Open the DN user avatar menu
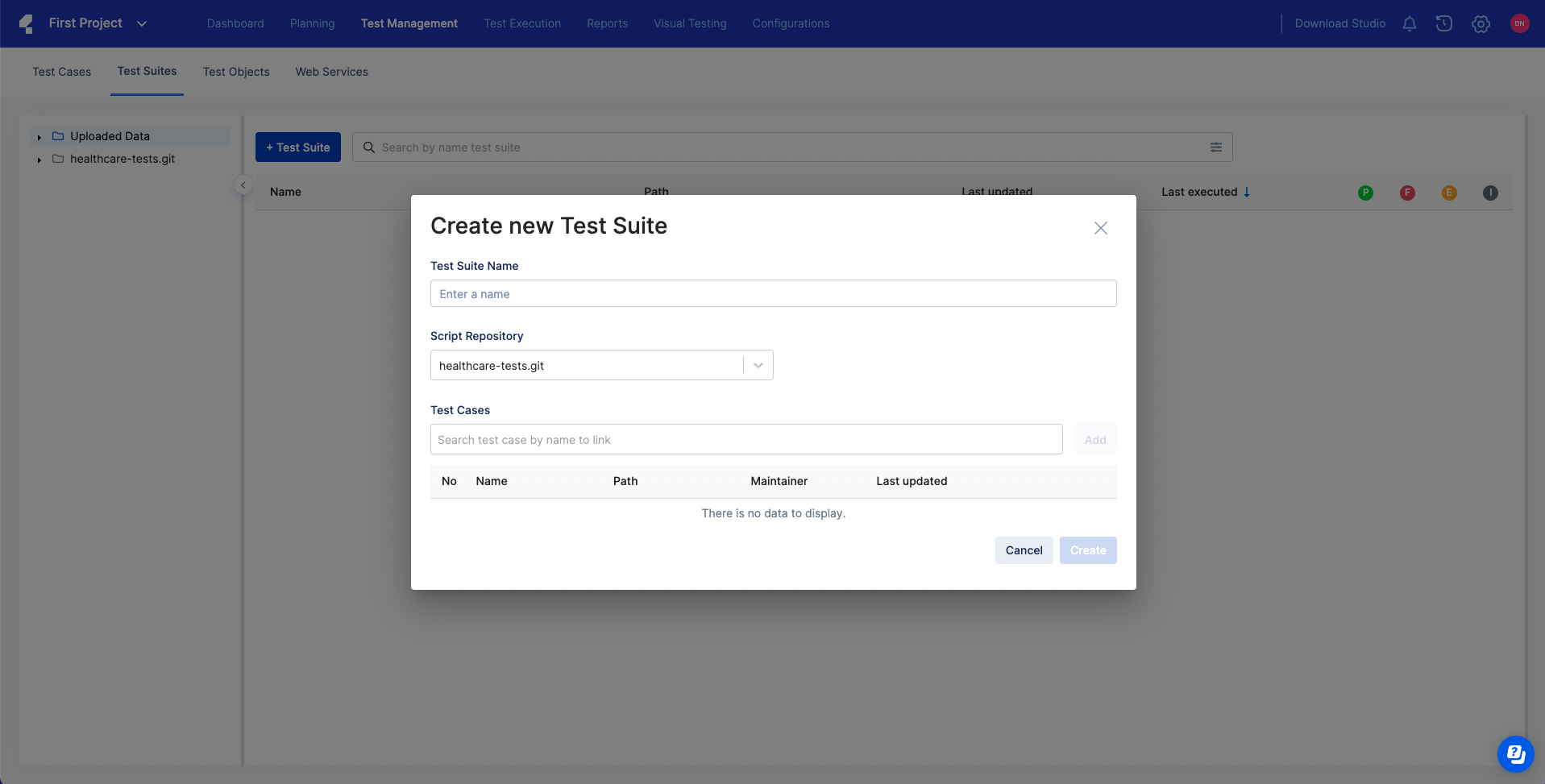1545x784 pixels. (x=1519, y=23)
